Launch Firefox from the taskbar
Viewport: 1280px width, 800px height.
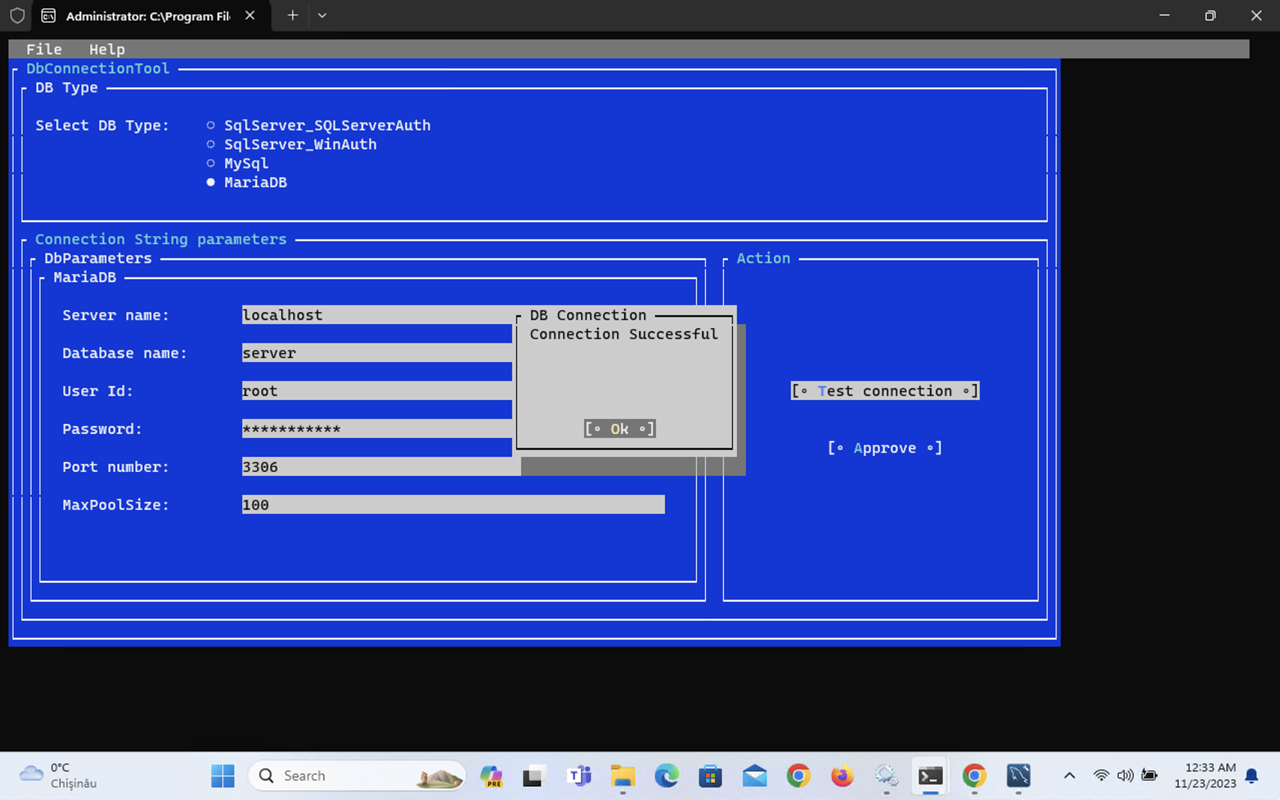(x=842, y=776)
